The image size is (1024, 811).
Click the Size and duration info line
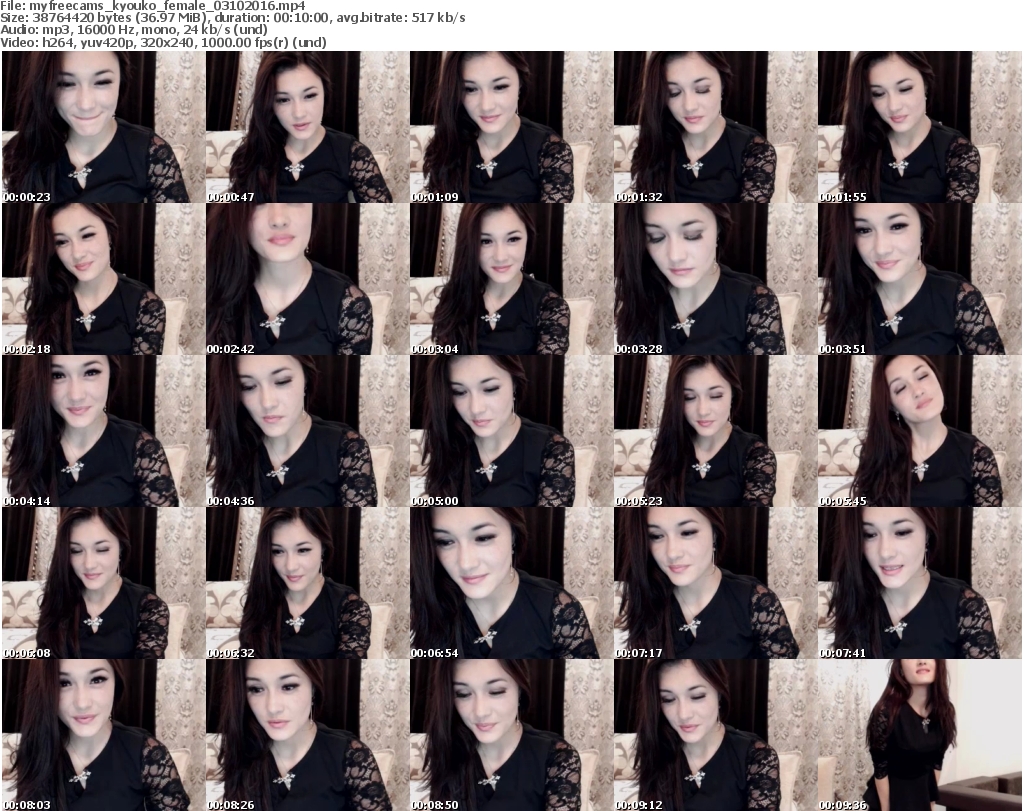(x=232, y=18)
